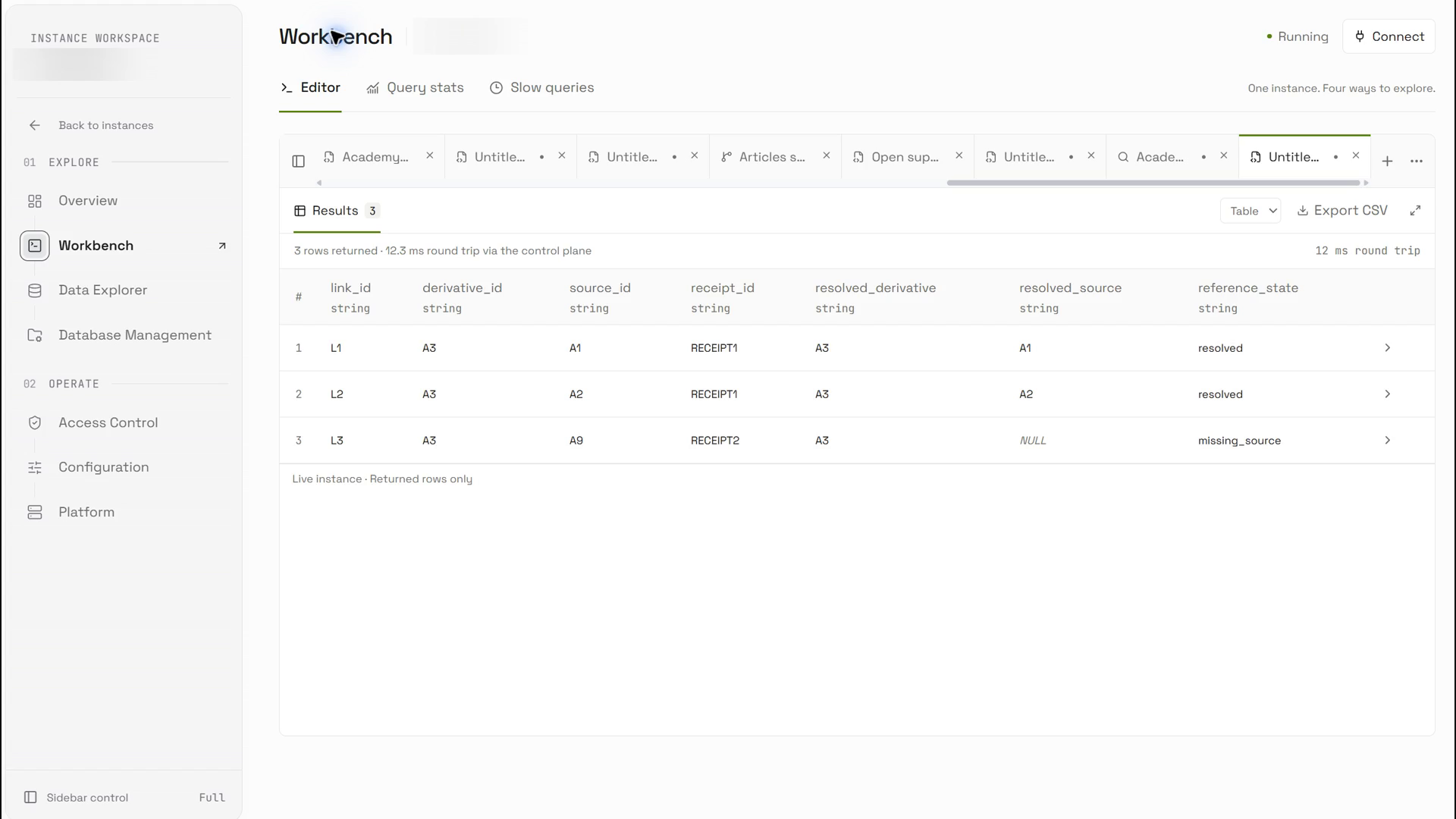Expand results to fullscreen

point(1415,211)
